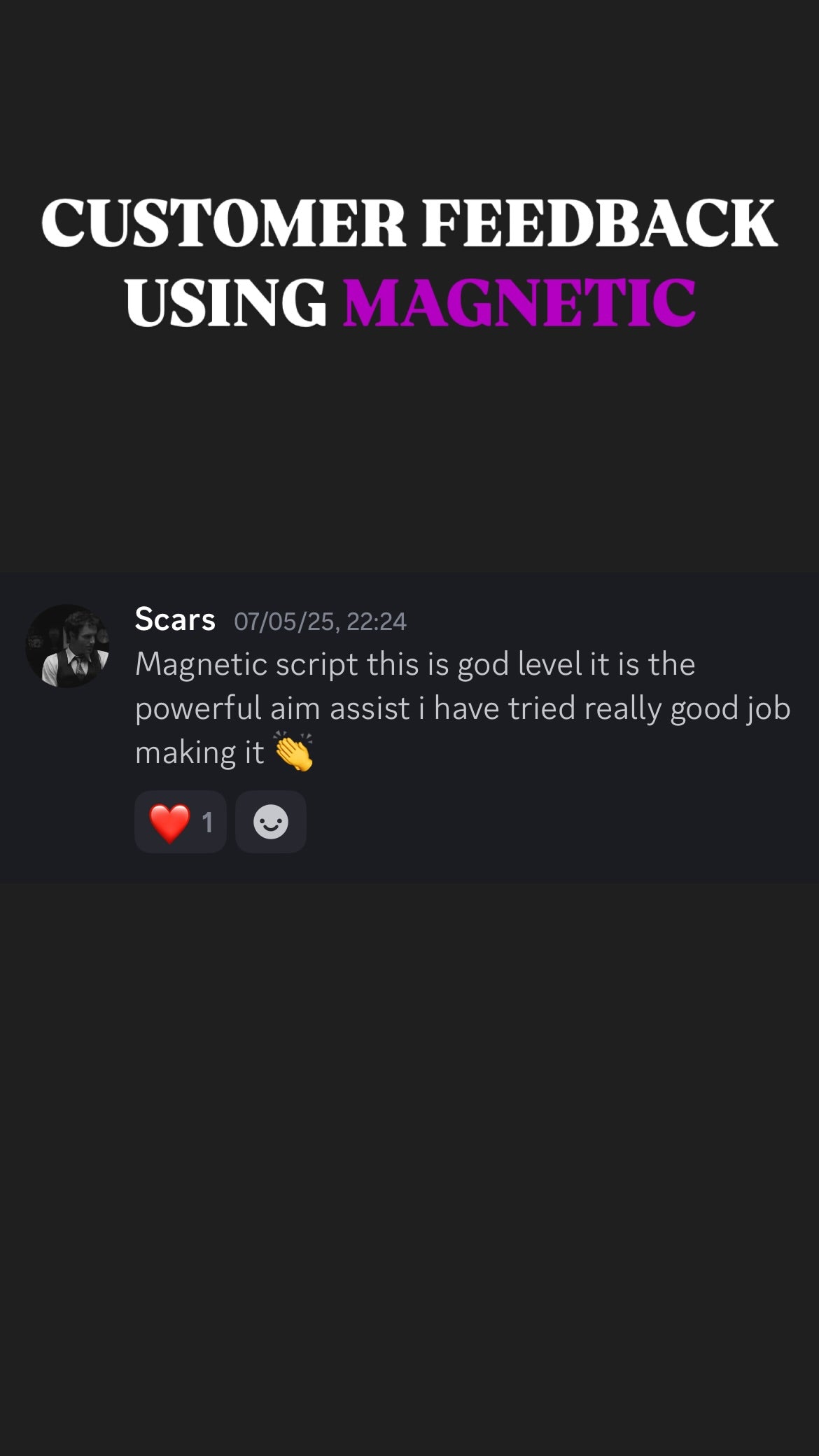This screenshot has height=1456, width=819.
Task: Click the FEEDBACK word in title
Action: point(600,223)
